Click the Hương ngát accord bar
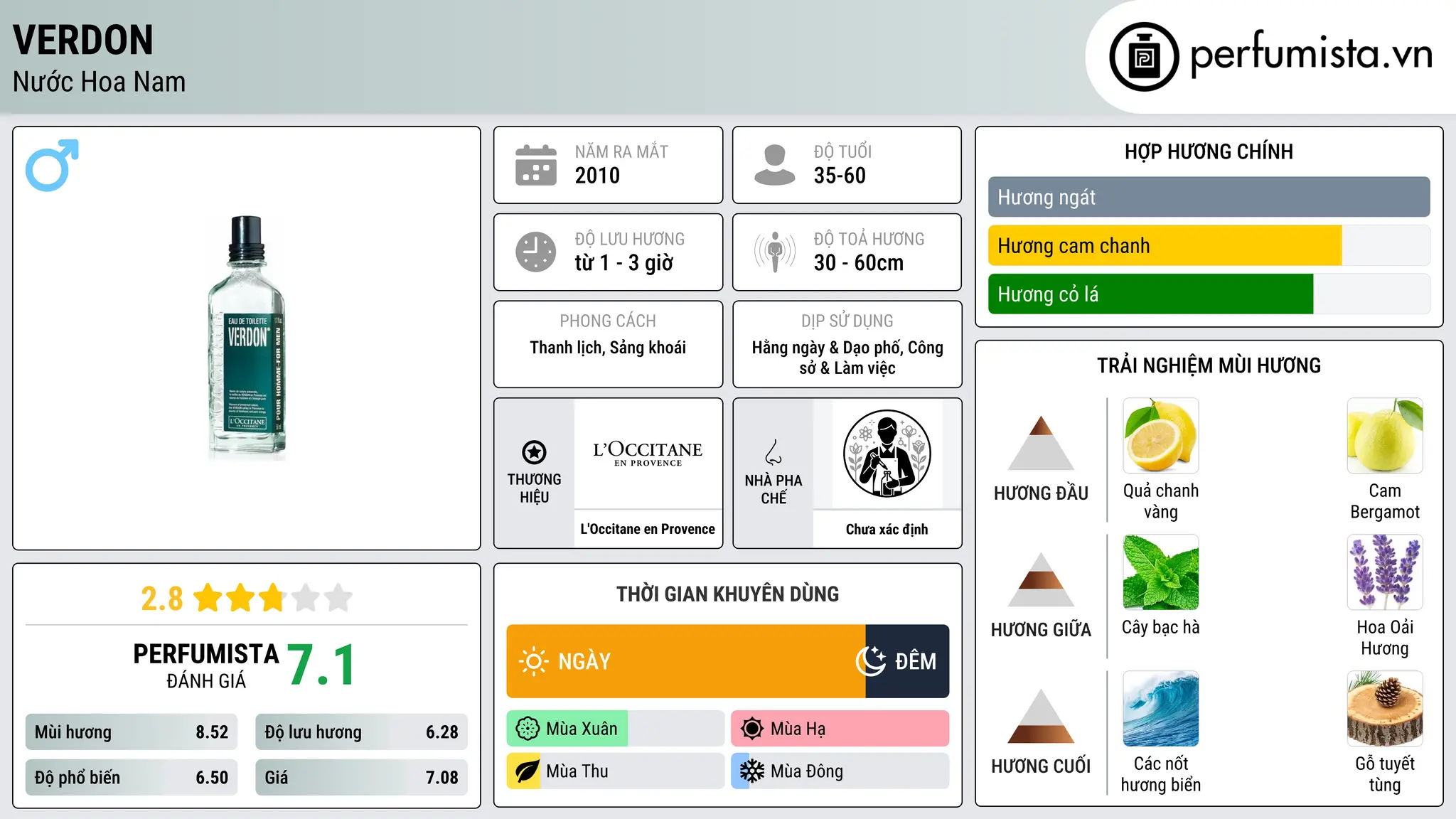The height and width of the screenshot is (819, 1456). [1209, 197]
